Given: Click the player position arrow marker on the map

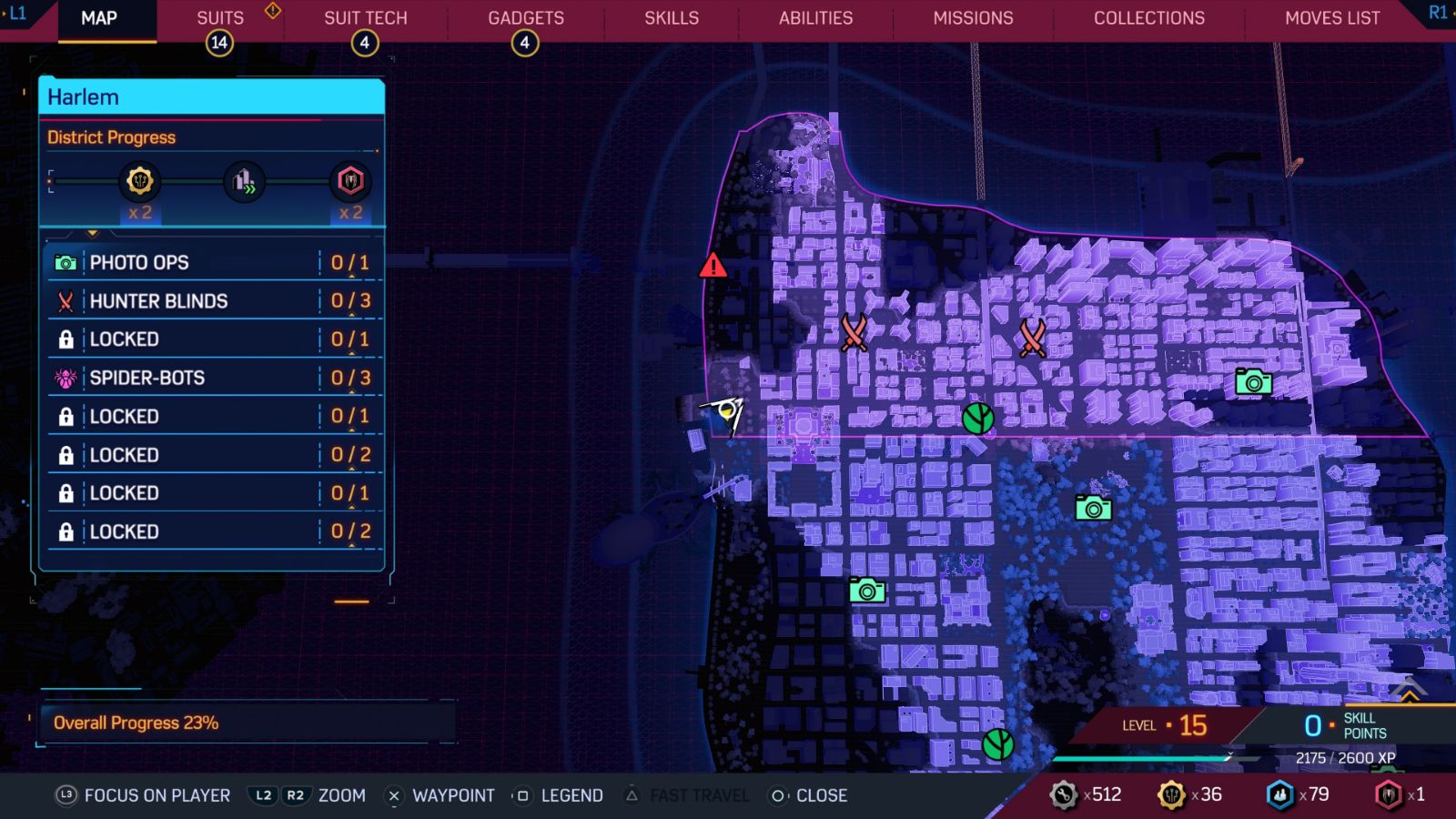Looking at the screenshot, I should 725,412.
